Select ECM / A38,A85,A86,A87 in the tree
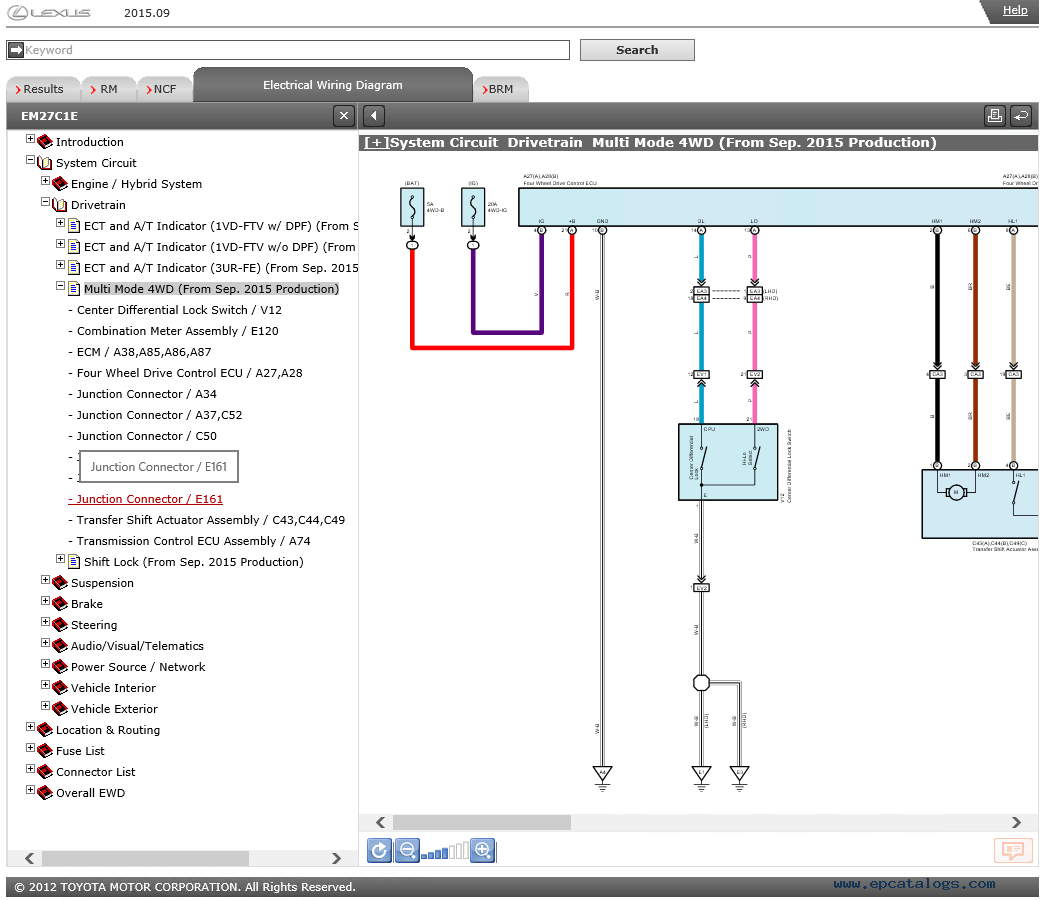1046x900 pixels. (x=143, y=352)
